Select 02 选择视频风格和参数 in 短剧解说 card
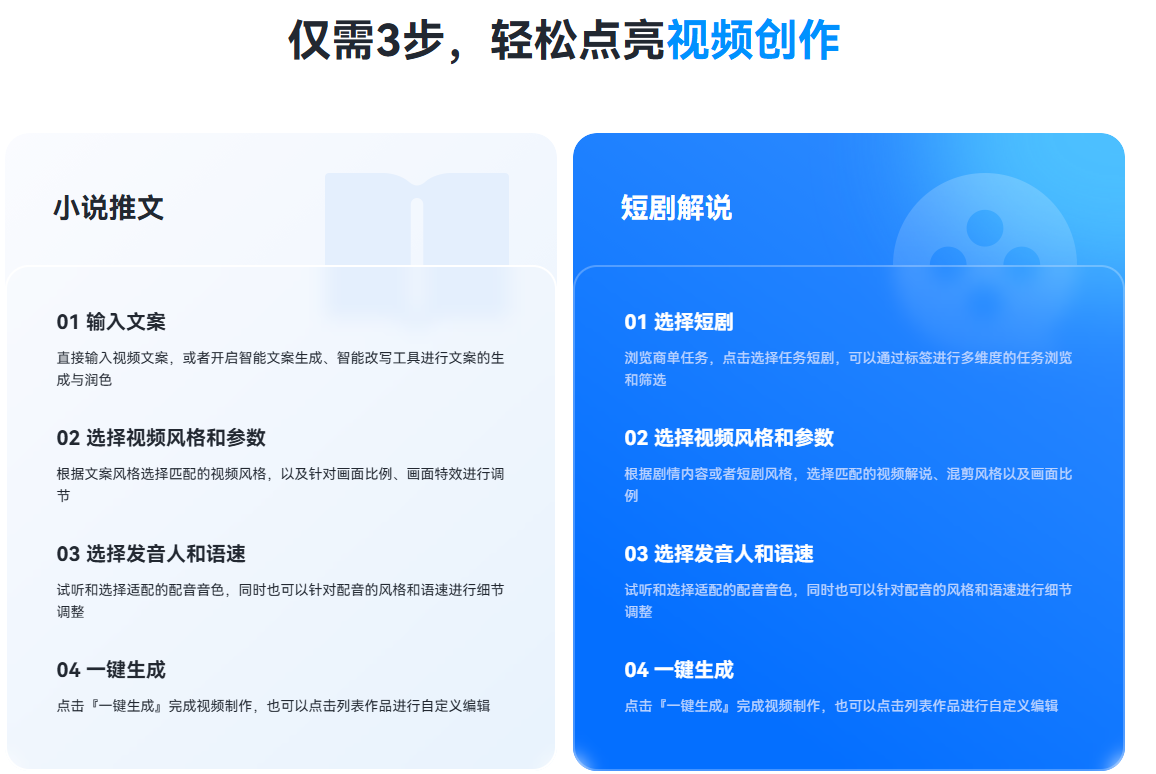Screen dimensions: 1156x774 coord(729,438)
